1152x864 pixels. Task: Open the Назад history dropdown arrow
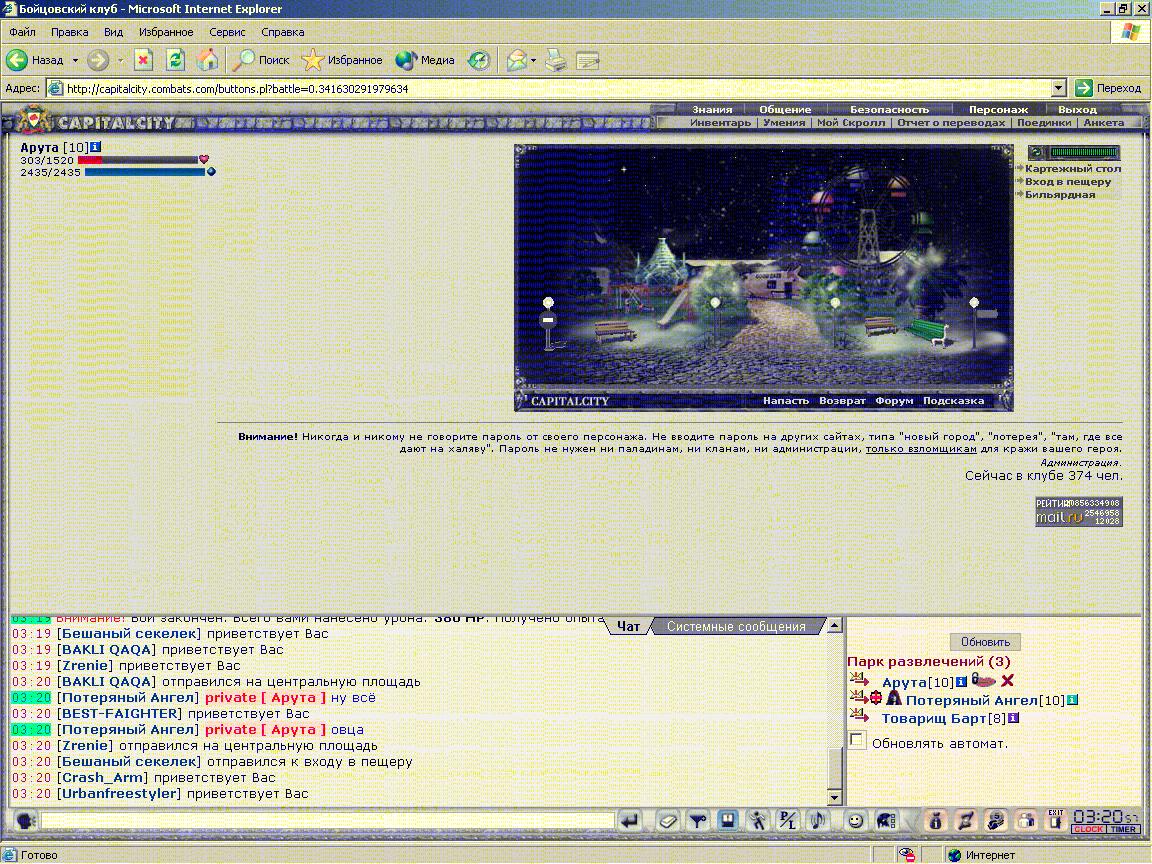point(75,60)
